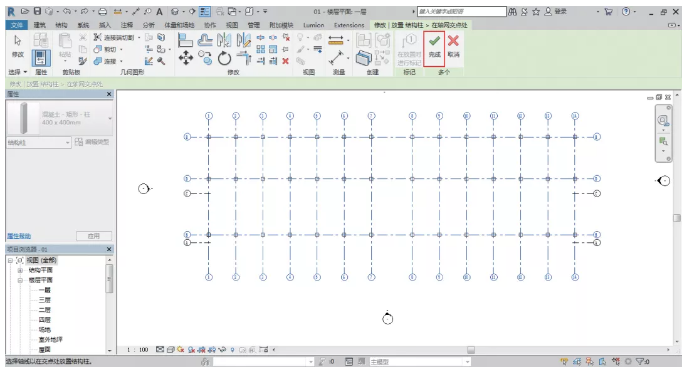Select the 室外地坪 view tree item
The image size is (690, 370).
[51, 340]
